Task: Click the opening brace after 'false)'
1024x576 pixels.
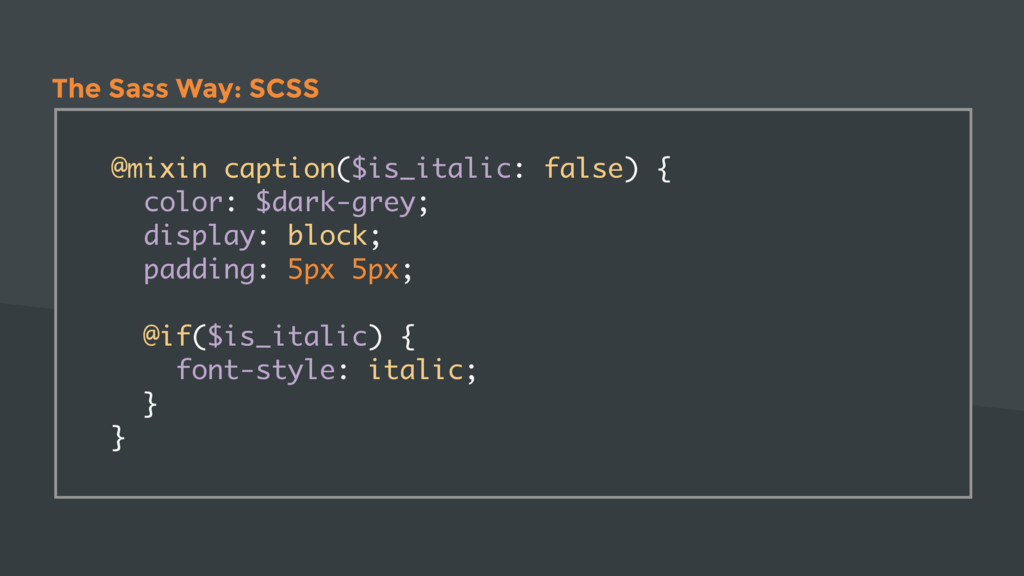Action: coord(664,169)
